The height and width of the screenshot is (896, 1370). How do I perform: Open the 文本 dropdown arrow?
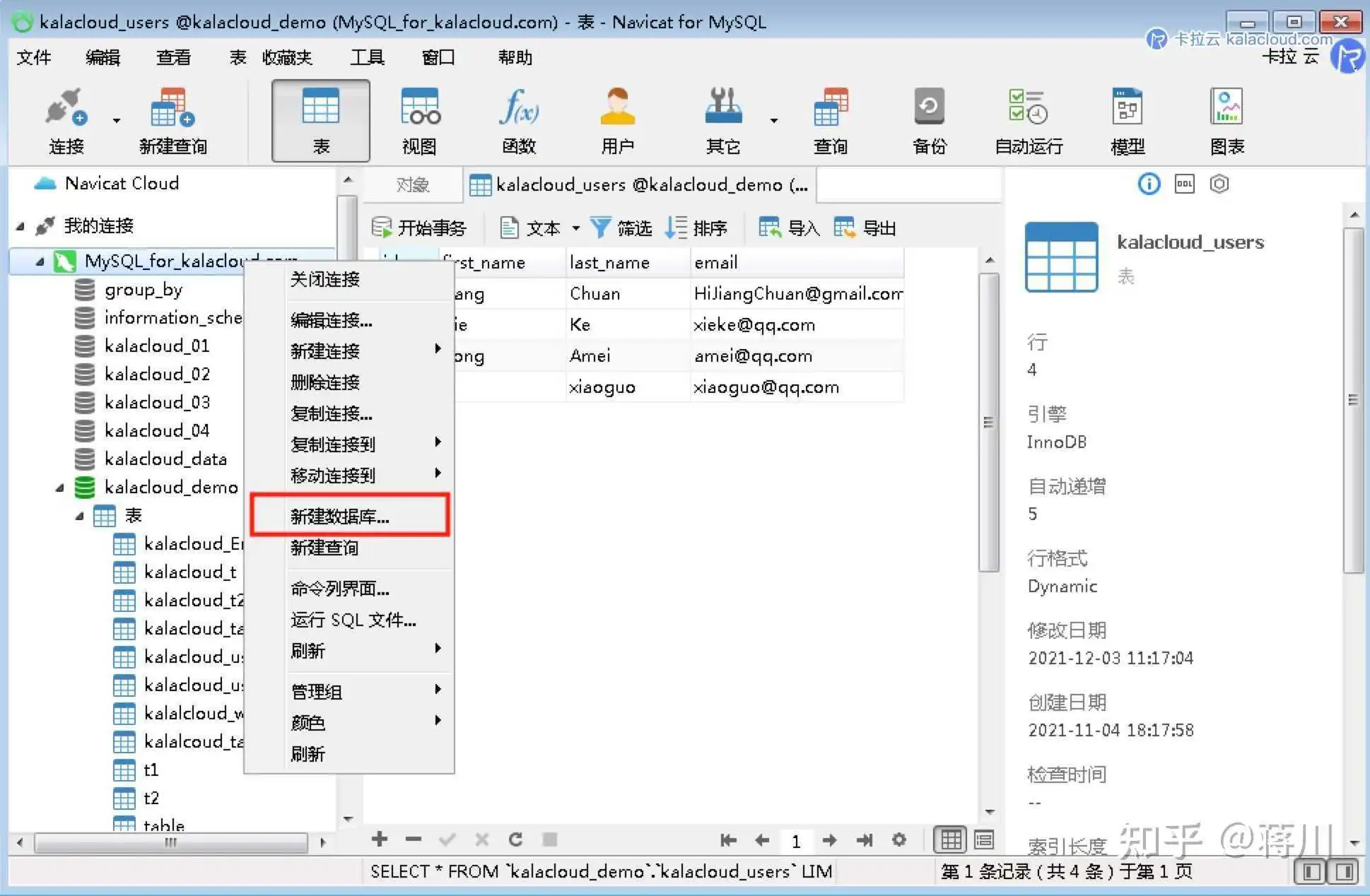575,228
